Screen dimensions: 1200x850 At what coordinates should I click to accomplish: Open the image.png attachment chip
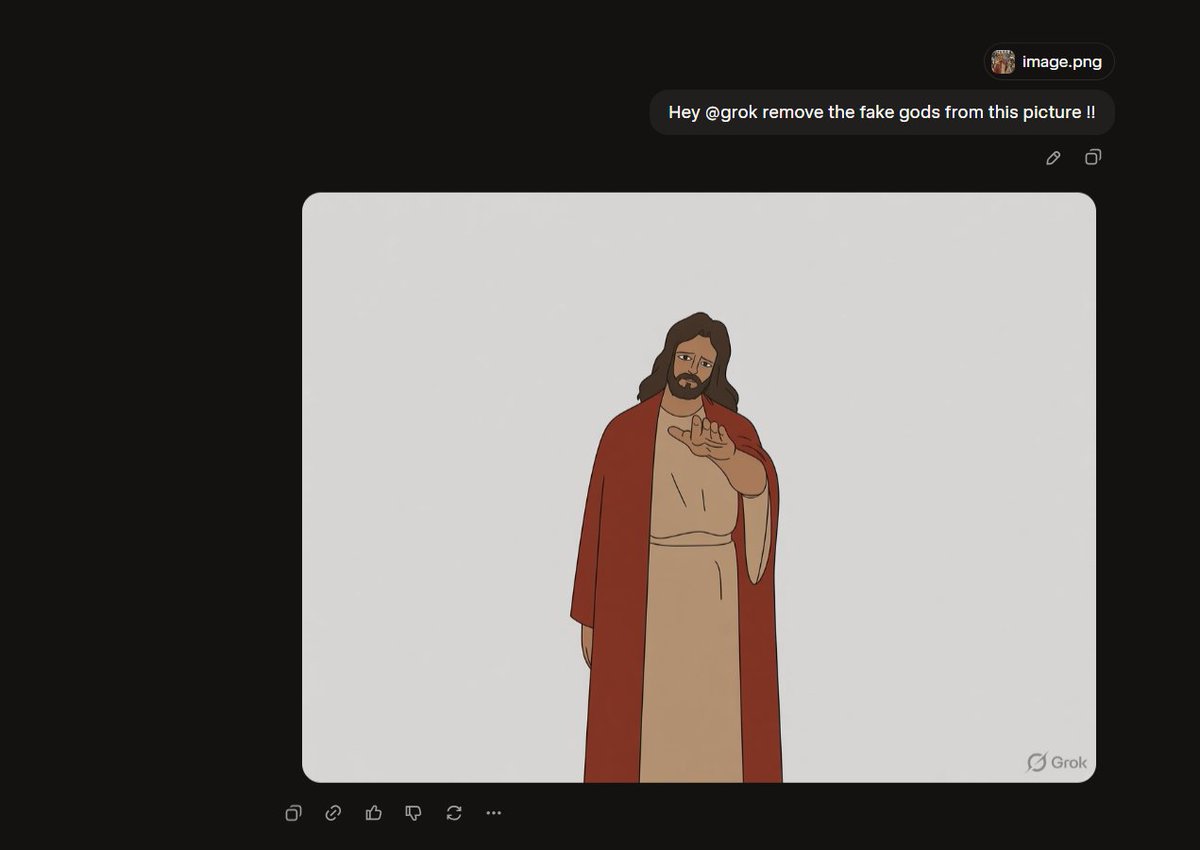tap(1049, 62)
